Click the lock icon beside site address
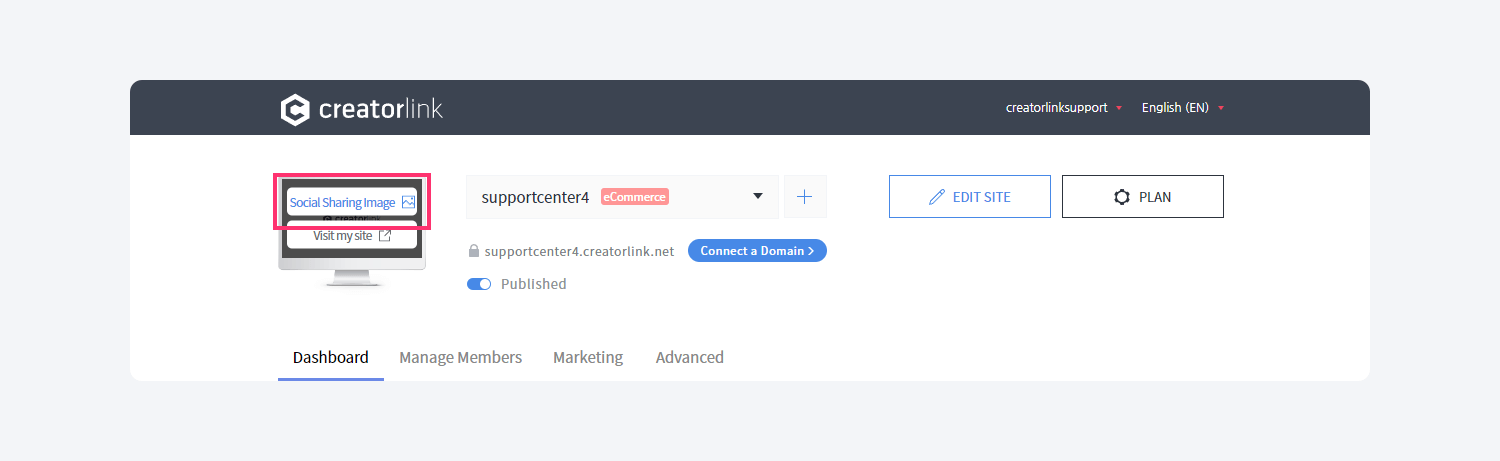The width and height of the screenshot is (1500, 461). click(474, 251)
